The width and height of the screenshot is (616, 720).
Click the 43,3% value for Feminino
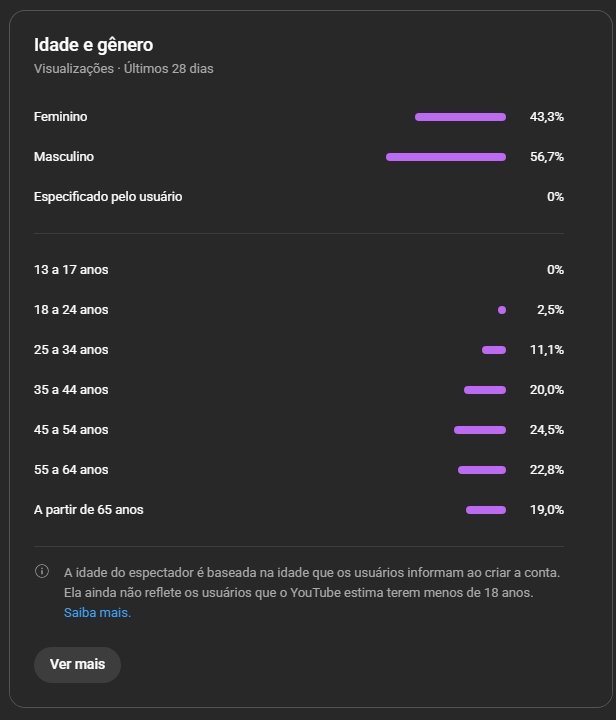pos(547,117)
